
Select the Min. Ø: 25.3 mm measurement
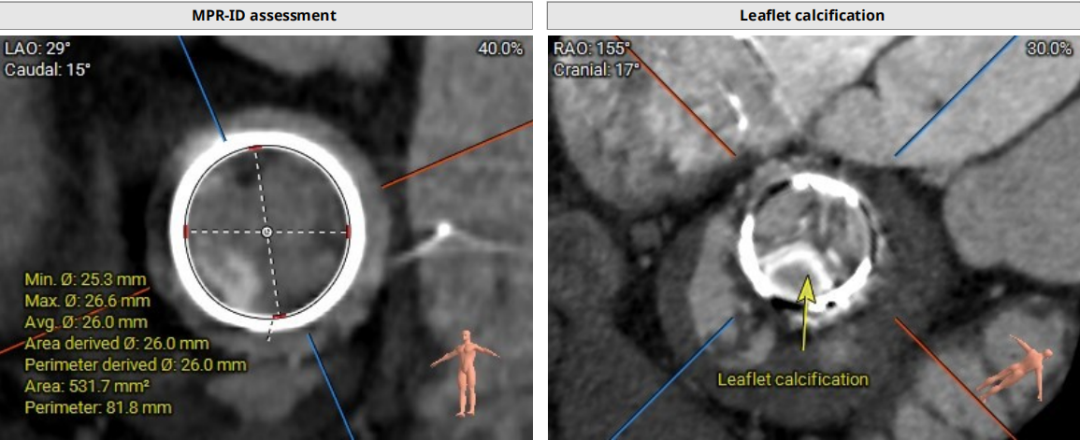85,280
